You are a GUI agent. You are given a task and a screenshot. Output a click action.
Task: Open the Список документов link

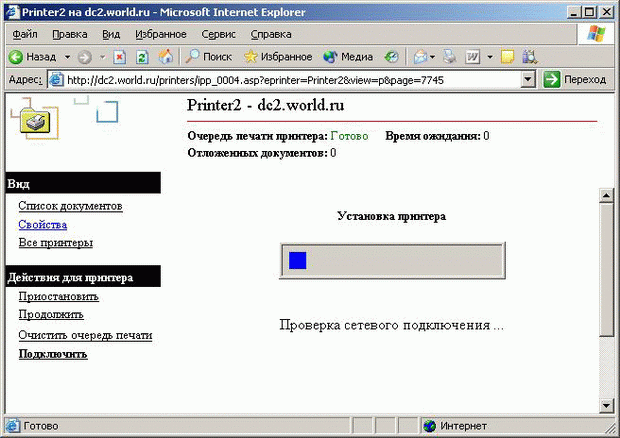point(70,206)
